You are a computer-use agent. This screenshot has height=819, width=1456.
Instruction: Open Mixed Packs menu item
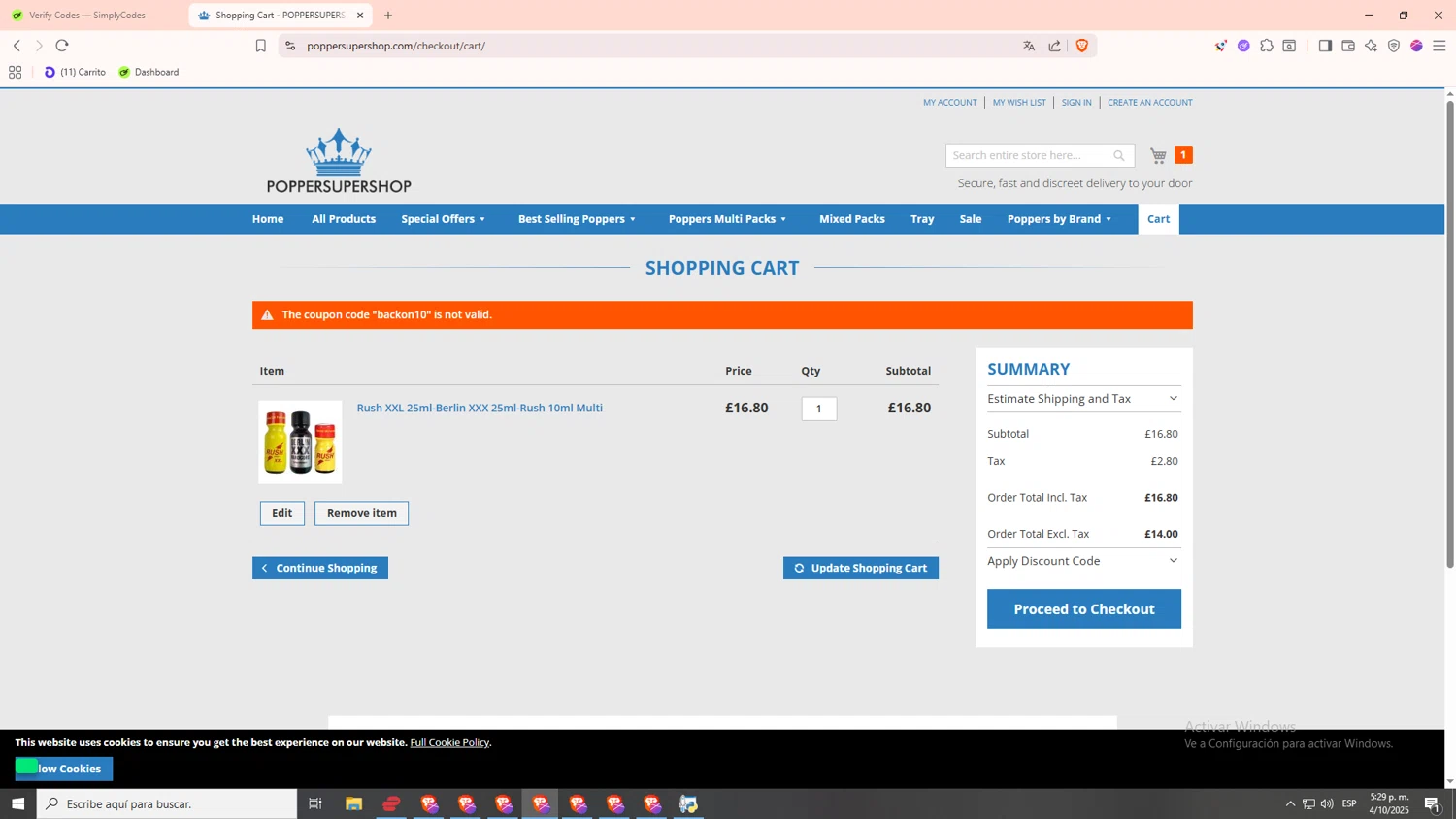pyautogui.click(x=852, y=219)
